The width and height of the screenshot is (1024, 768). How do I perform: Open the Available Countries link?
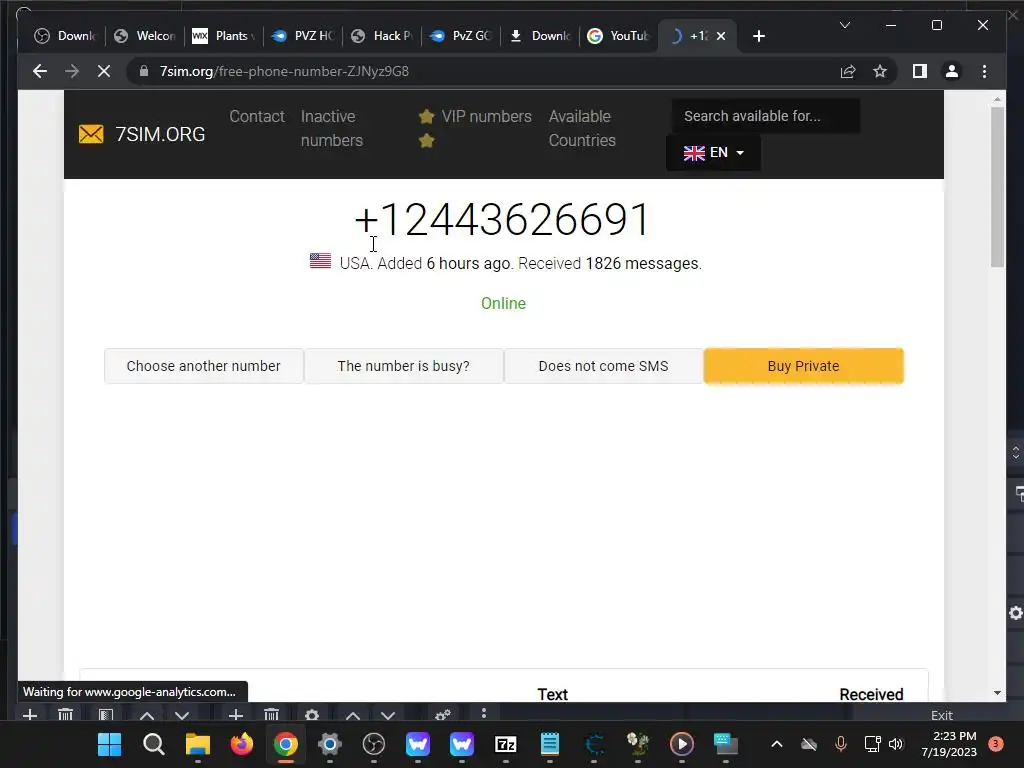(582, 128)
